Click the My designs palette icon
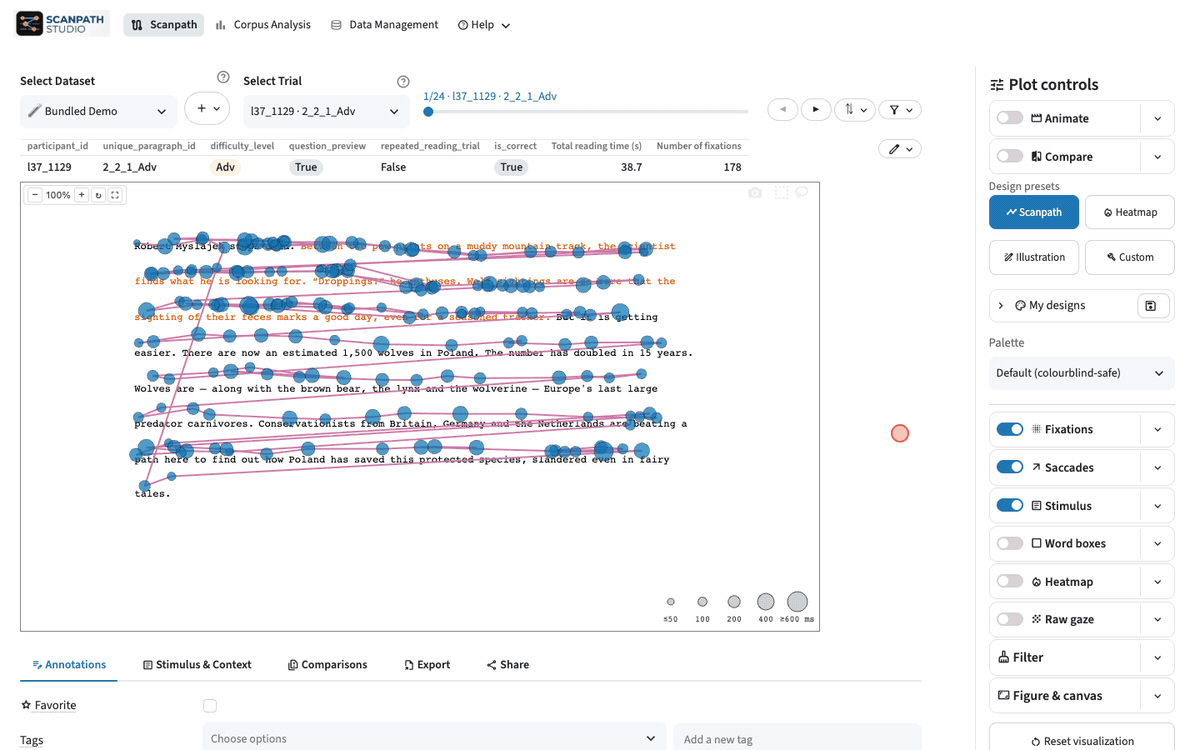Image resolution: width=1200 pixels, height=750 pixels. pyautogui.click(x=1020, y=305)
